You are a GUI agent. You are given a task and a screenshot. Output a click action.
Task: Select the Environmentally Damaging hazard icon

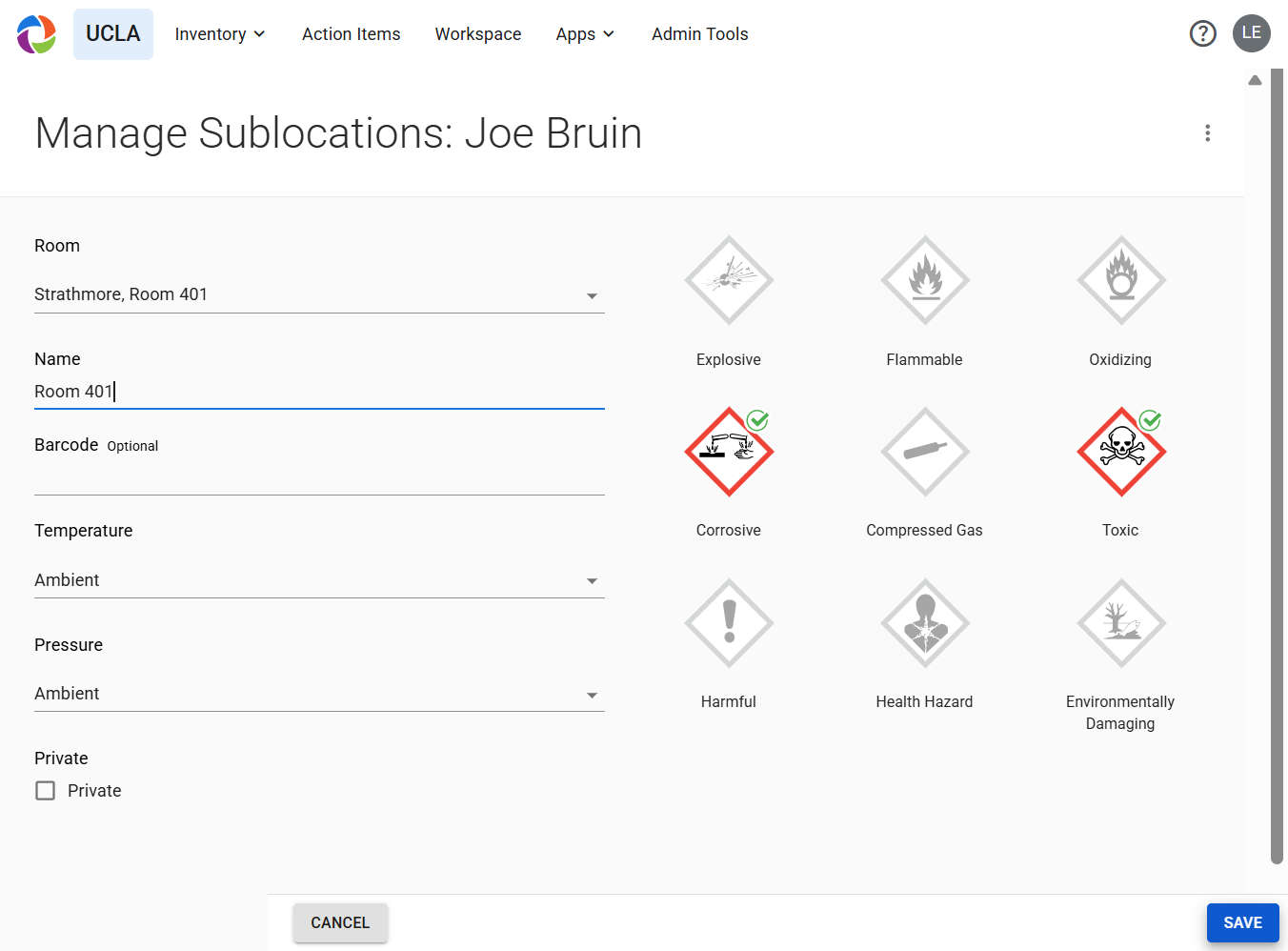(x=1121, y=623)
